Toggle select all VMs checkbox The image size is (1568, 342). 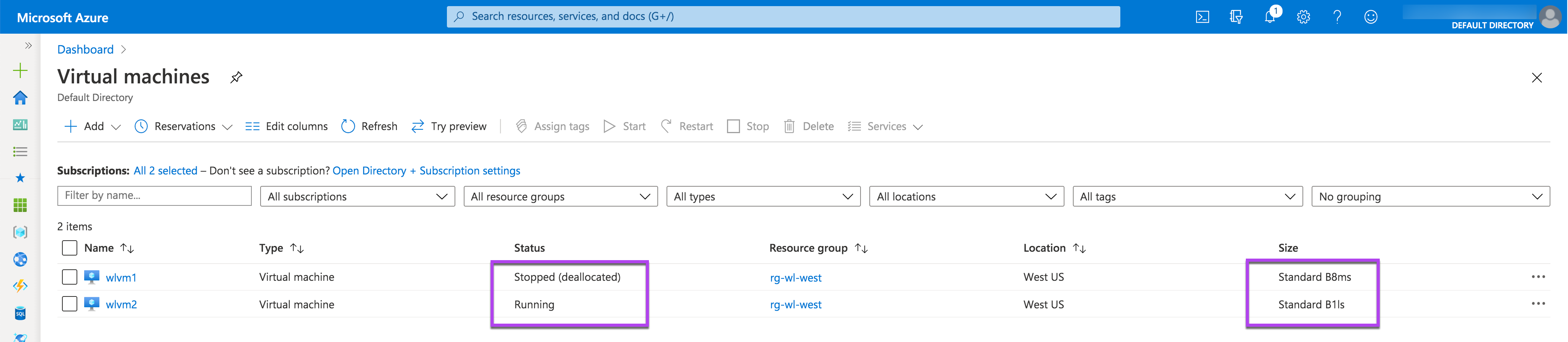coord(69,248)
